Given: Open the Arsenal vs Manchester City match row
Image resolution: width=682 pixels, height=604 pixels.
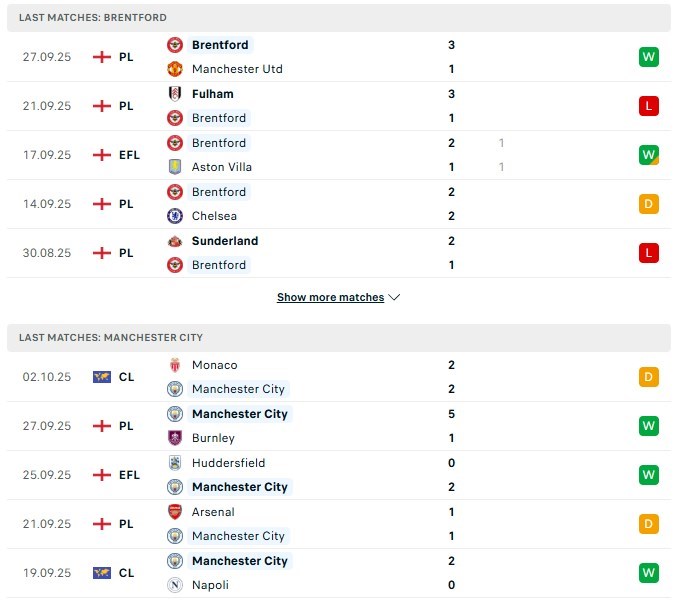Looking at the screenshot, I should (340, 524).
